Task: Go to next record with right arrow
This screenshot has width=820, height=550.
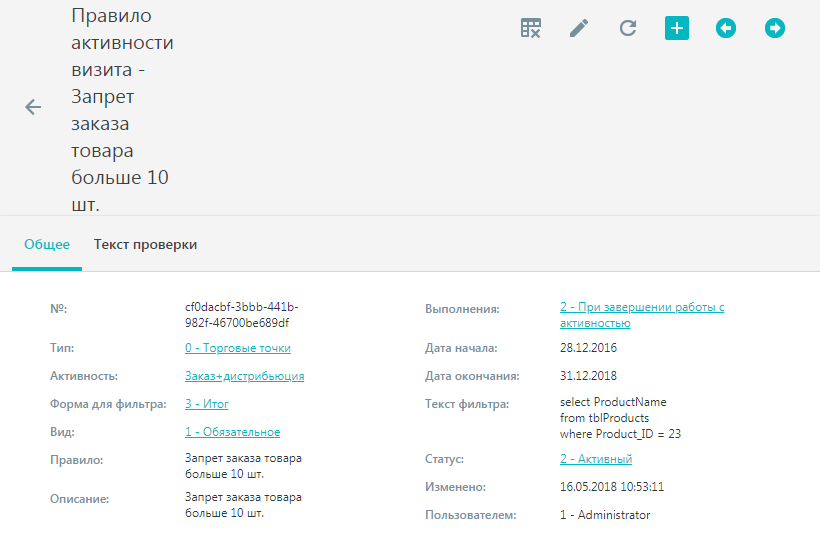Action: coord(775,28)
